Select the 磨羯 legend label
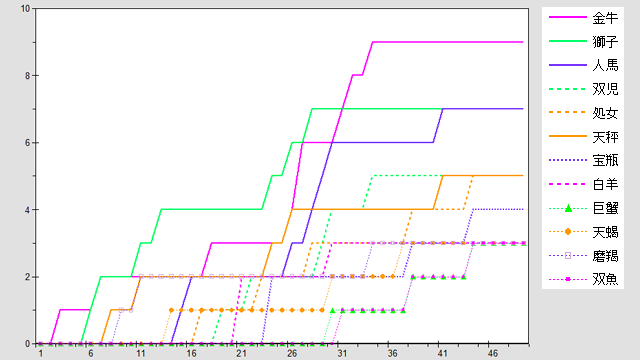This screenshot has height=360, width=640. (x=605, y=256)
